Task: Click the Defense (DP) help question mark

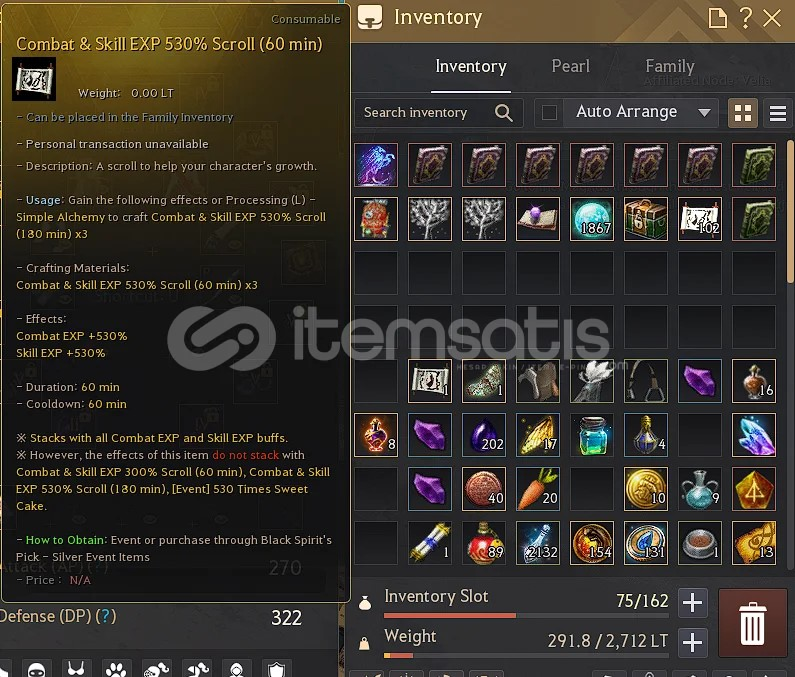Action: 105,616
